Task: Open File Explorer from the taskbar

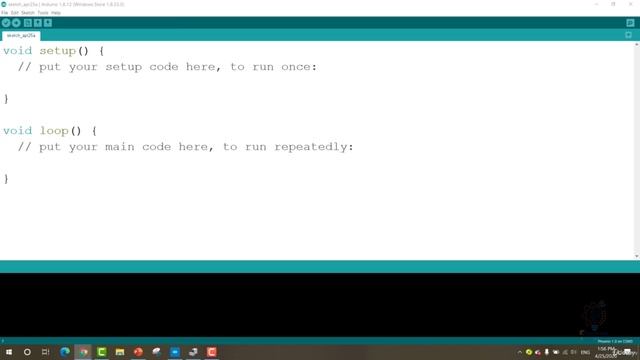Action: (120, 352)
